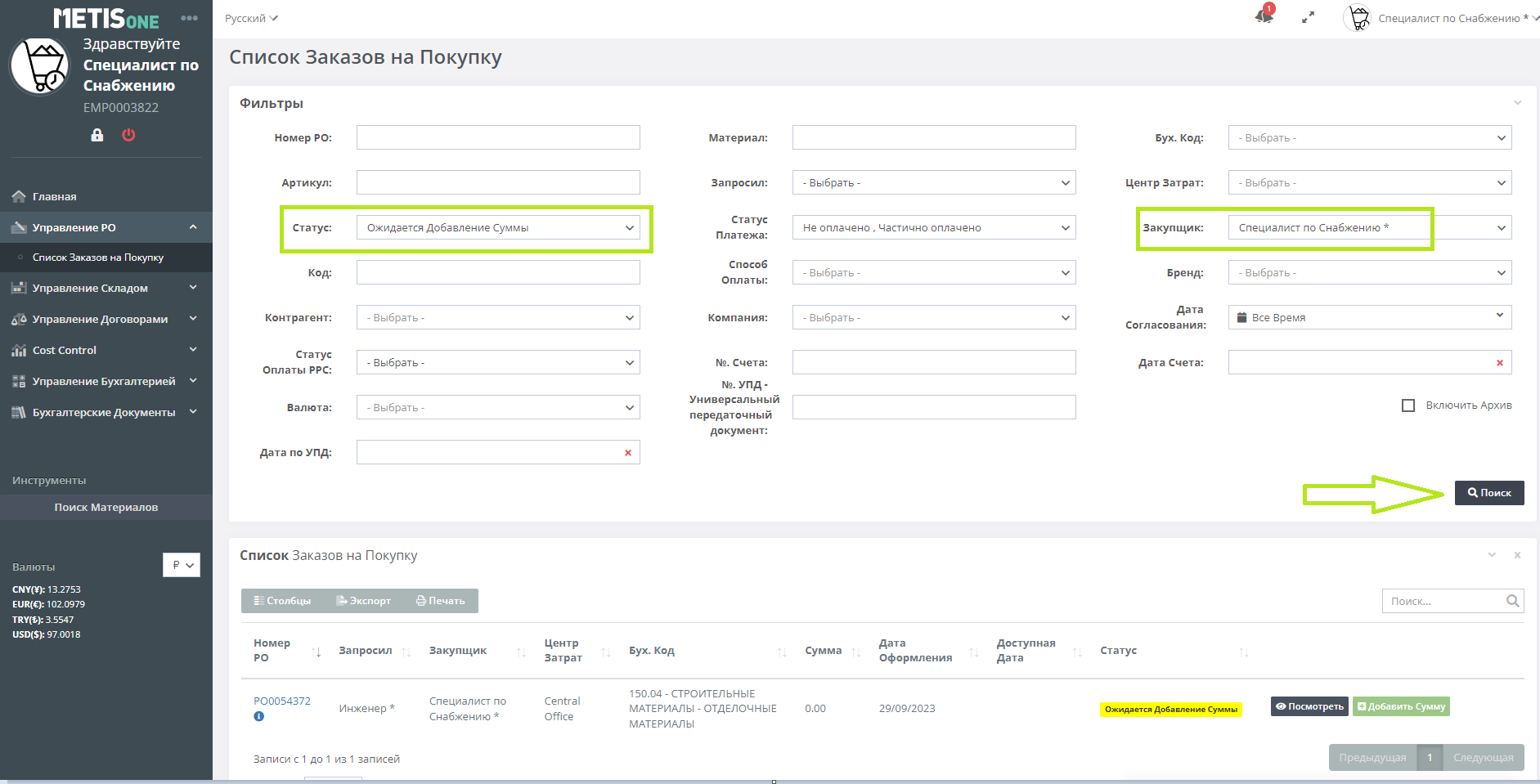
Task: Open the Запросил dropdown
Action: point(934,182)
